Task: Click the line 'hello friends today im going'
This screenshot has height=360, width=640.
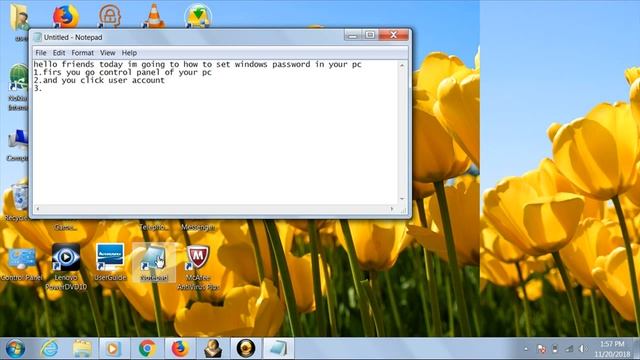Action: [197, 64]
